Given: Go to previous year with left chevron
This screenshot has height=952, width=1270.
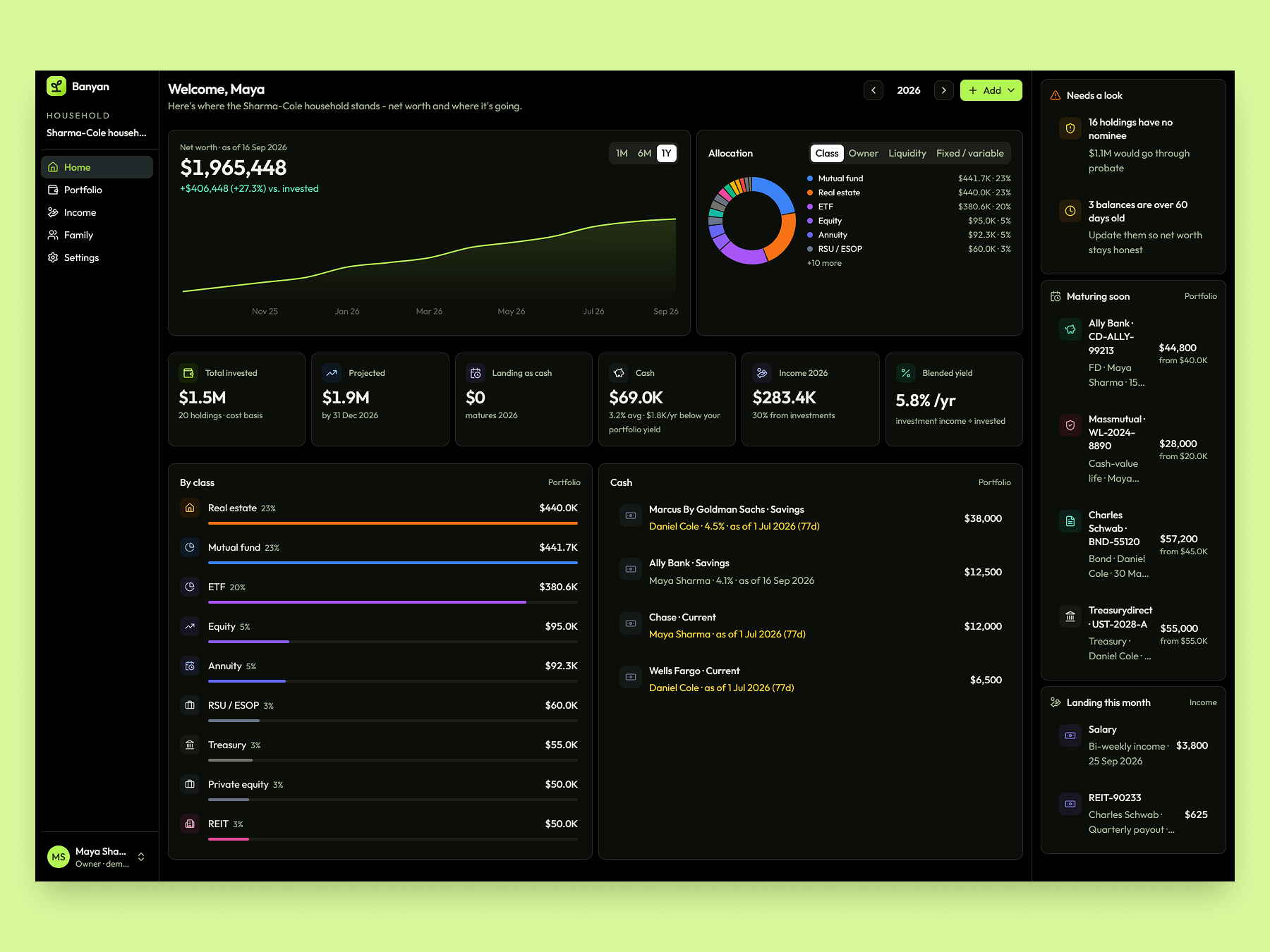Looking at the screenshot, I should [x=873, y=90].
